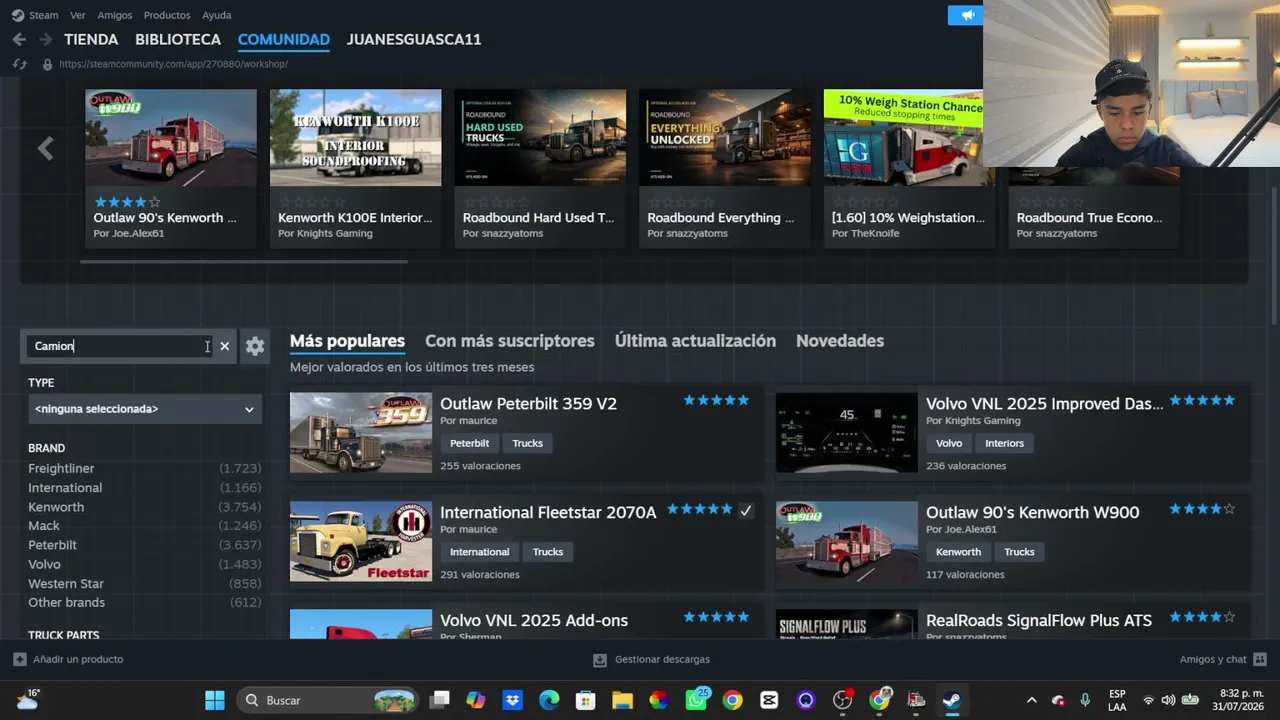Switch to Steam in the taskbar
The height and width of the screenshot is (720, 1280).
[x=952, y=700]
